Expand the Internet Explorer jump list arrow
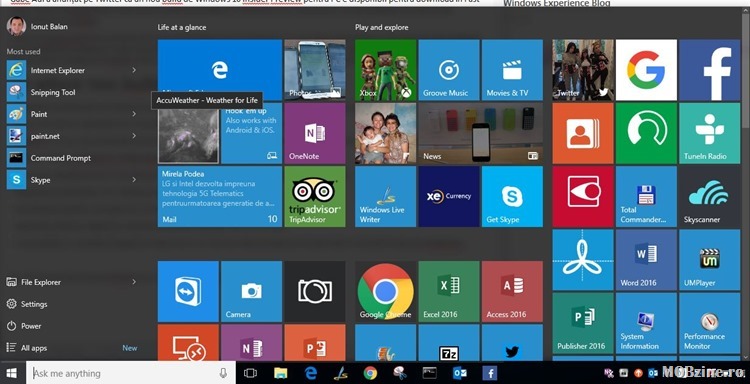Screen dimensions: 750x384 click(134, 70)
